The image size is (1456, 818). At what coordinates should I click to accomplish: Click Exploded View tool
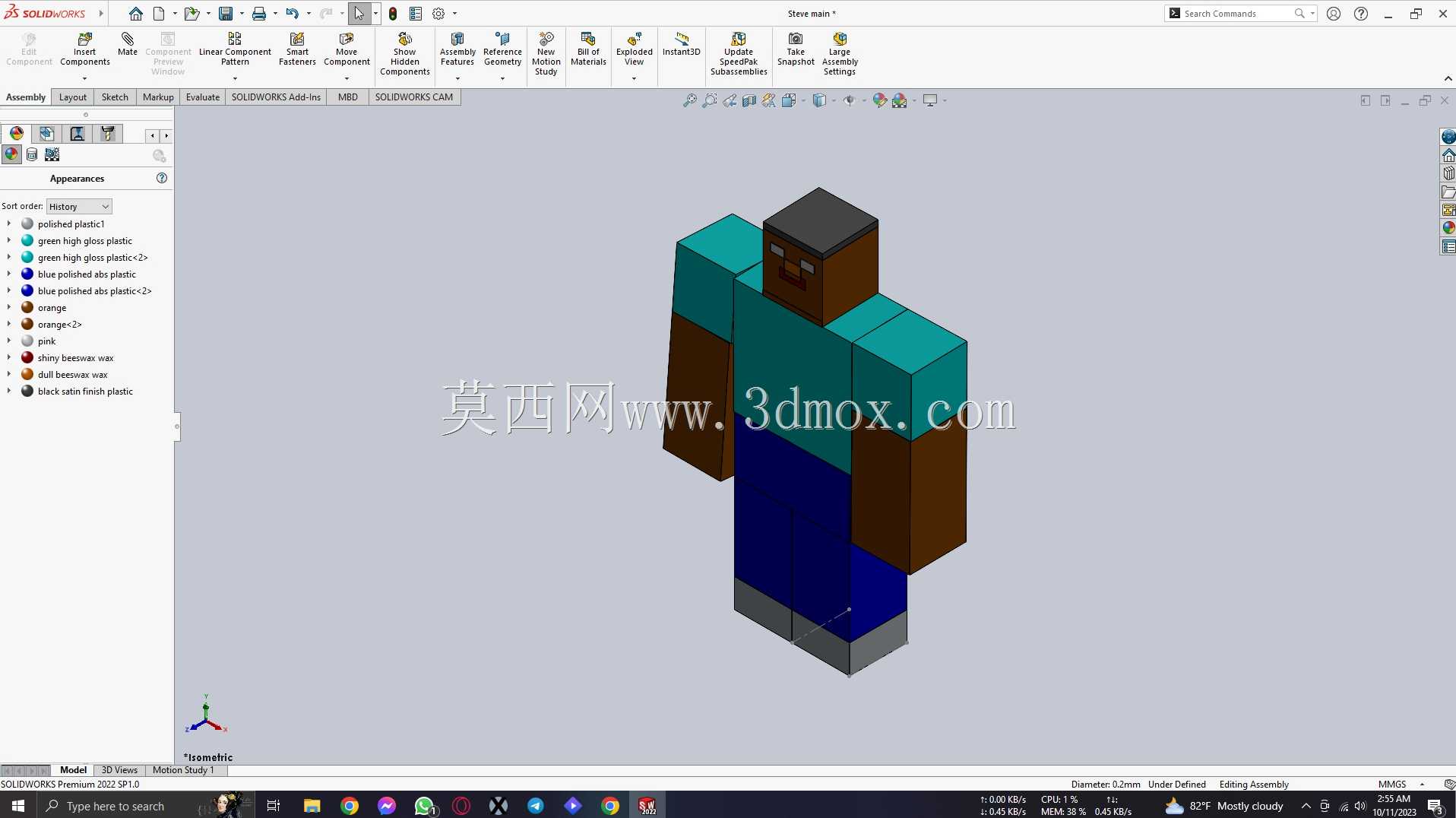click(634, 49)
